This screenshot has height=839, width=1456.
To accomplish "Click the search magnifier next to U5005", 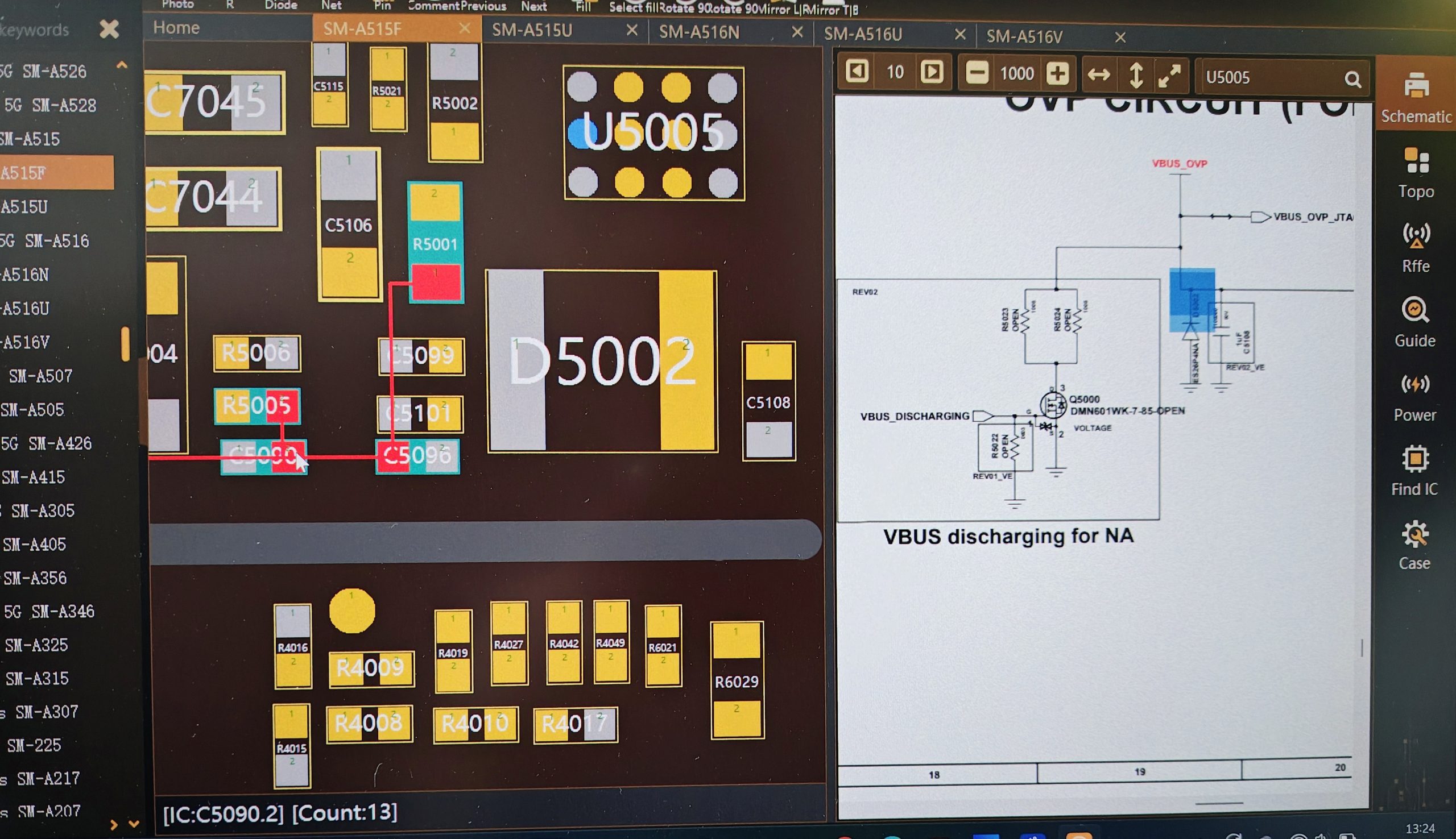I will coord(1352,79).
